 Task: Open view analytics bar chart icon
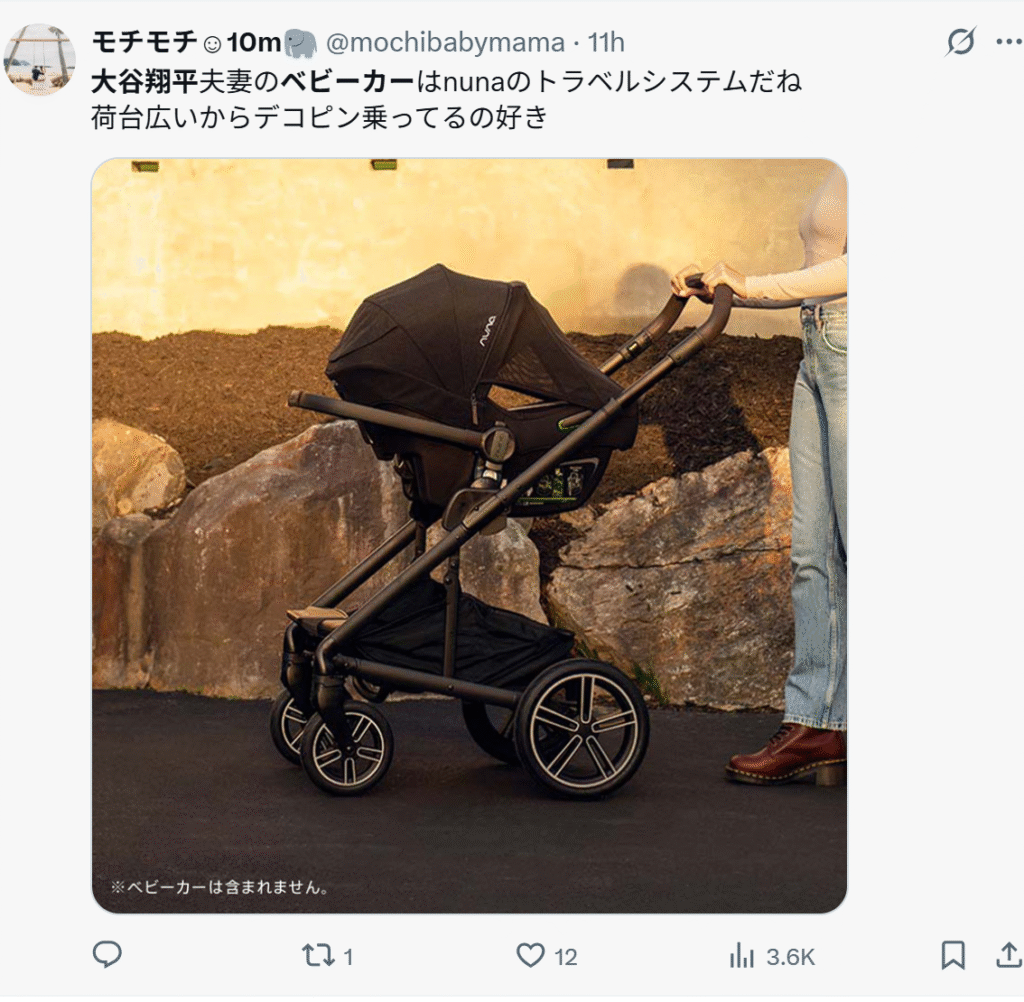click(742, 956)
